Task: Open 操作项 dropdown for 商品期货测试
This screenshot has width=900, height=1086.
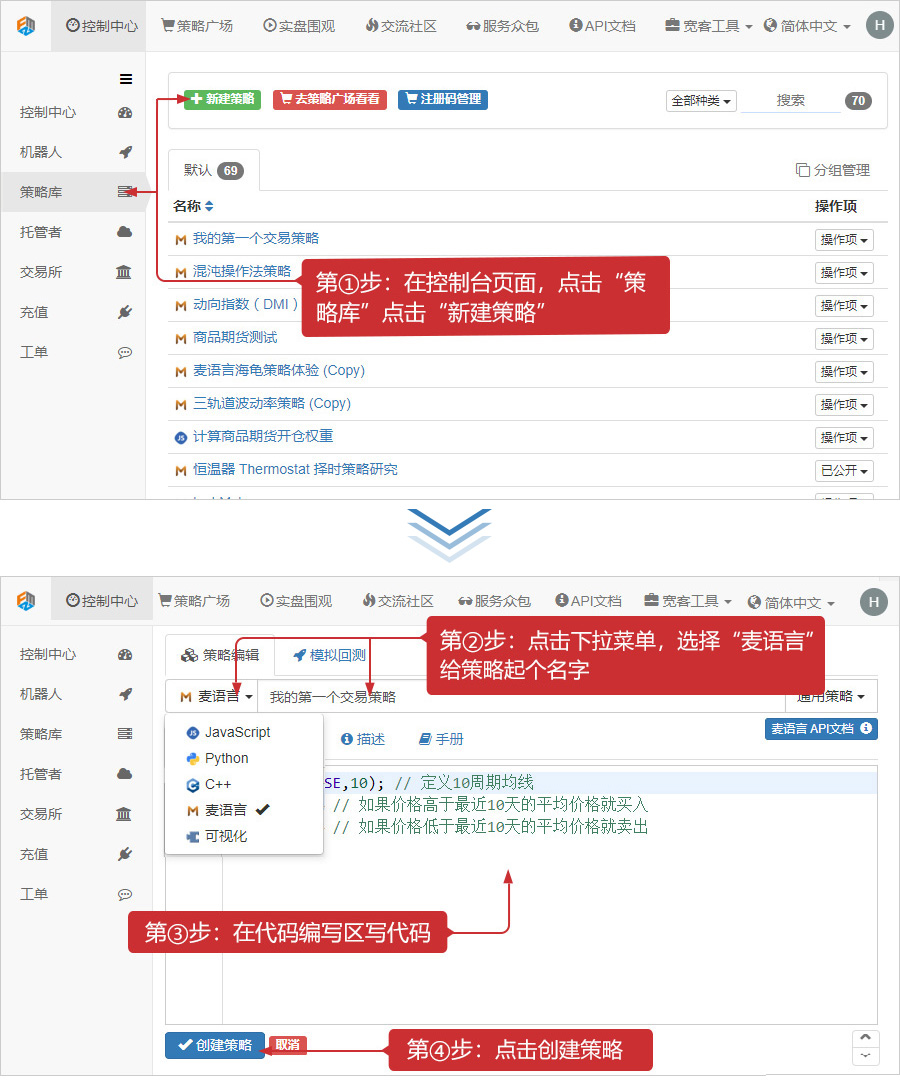Action: click(x=844, y=338)
